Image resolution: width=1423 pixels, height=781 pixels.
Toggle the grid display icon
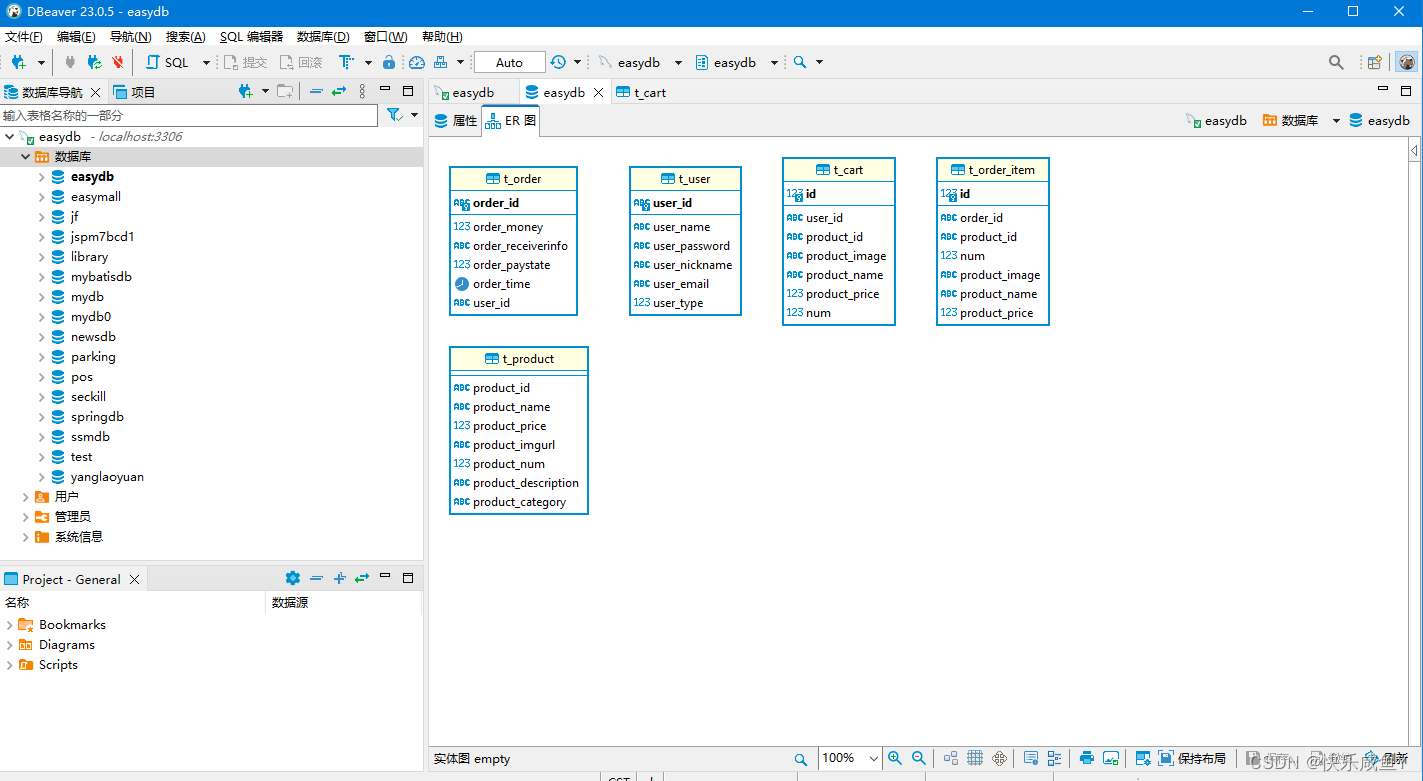tap(975, 758)
